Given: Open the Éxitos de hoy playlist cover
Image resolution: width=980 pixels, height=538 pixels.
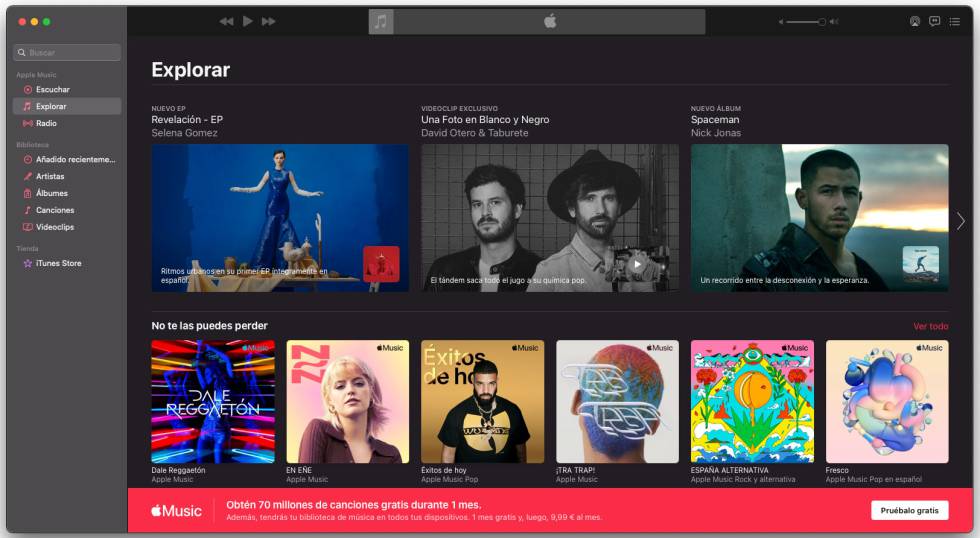Looking at the screenshot, I should click(482, 401).
